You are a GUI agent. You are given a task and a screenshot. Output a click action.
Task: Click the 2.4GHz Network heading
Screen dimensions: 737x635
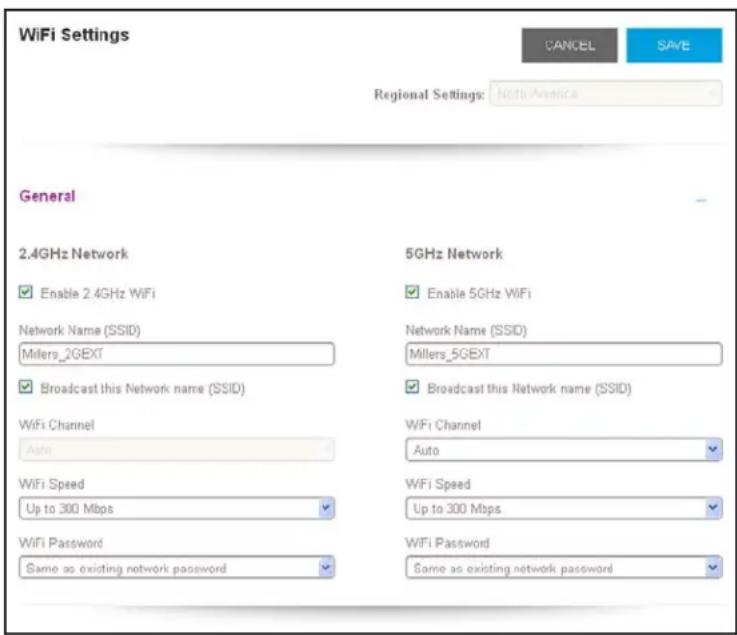pyautogui.click(x=73, y=254)
